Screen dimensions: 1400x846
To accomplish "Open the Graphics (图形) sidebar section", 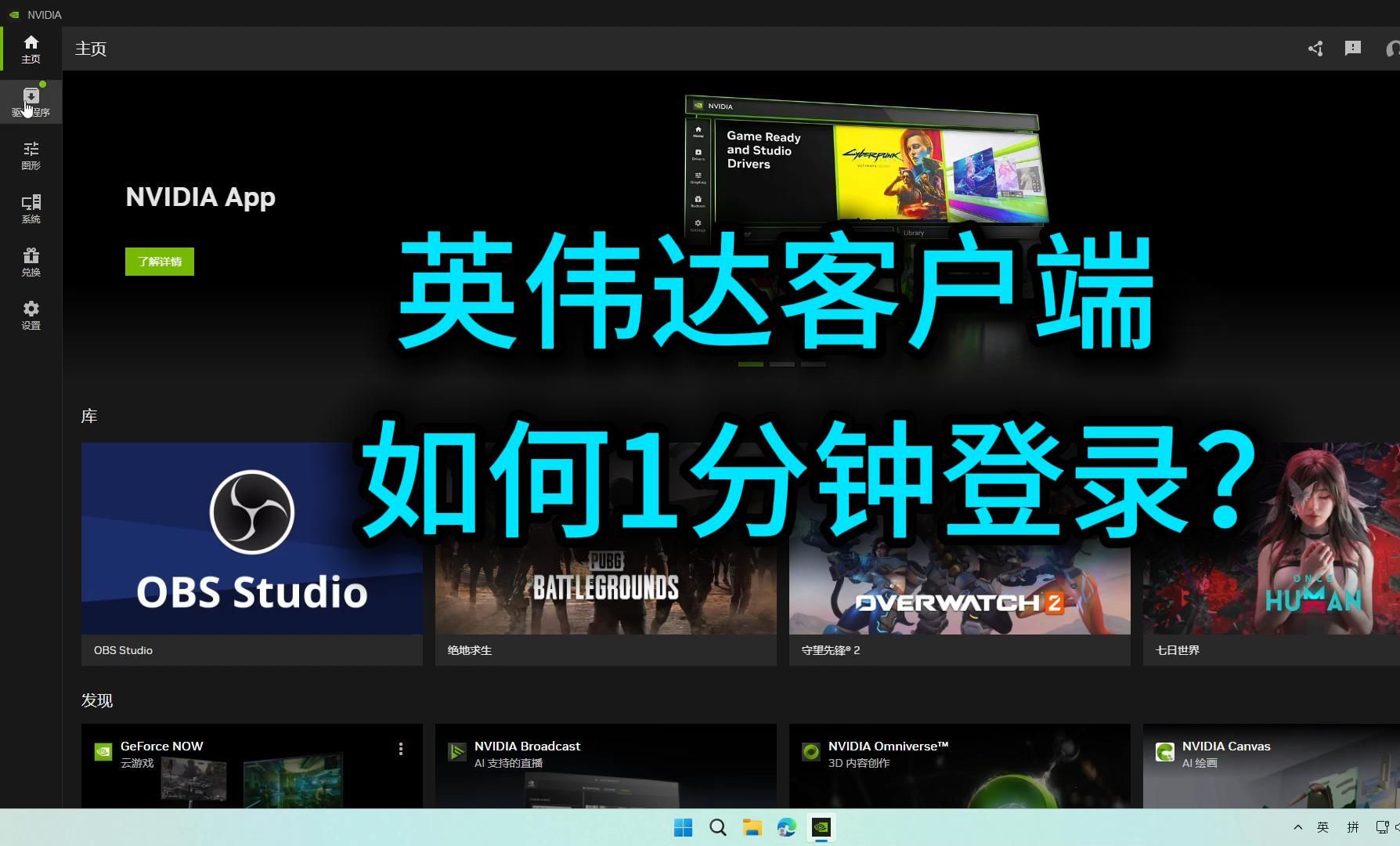I will point(31,155).
